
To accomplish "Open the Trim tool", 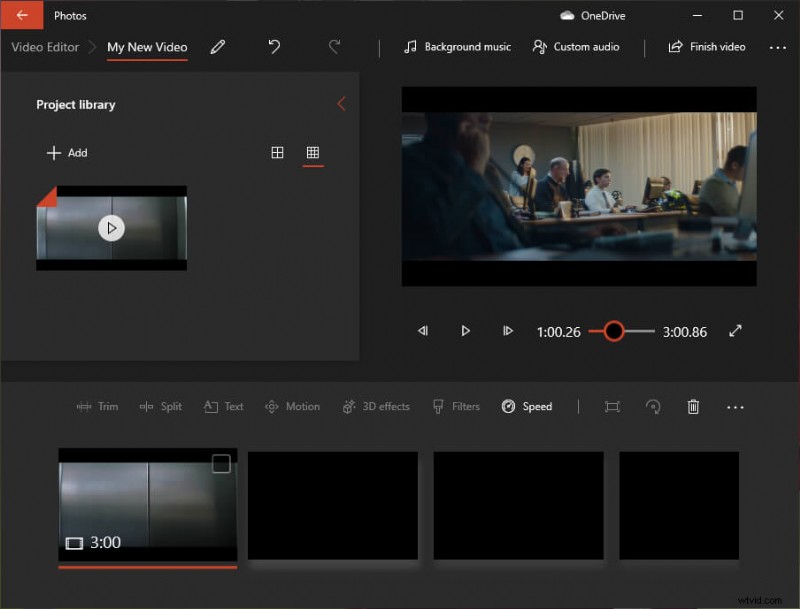I will pyautogui.click(x=98, y=406).
